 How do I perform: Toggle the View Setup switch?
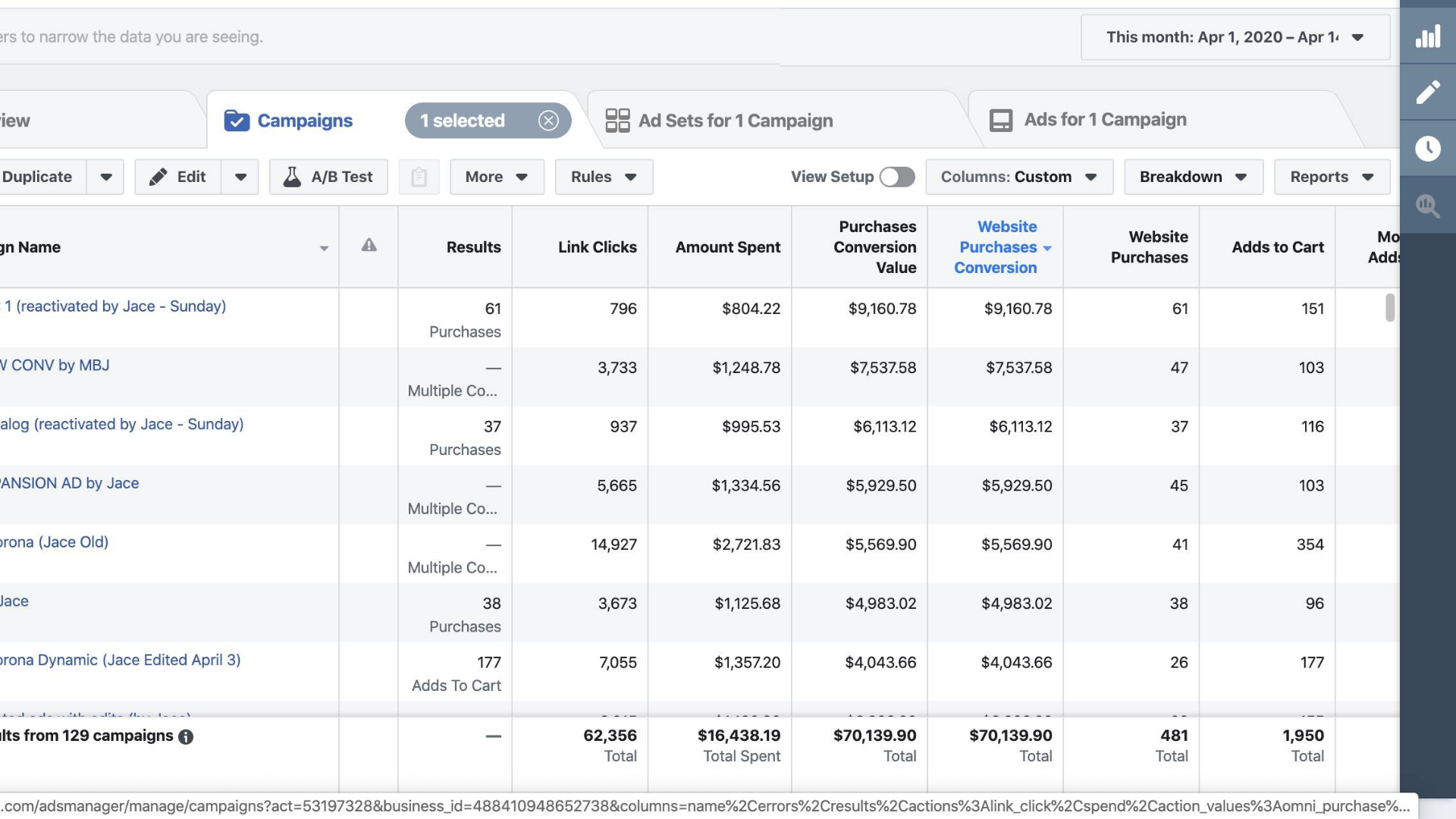(x=897, y=177)
